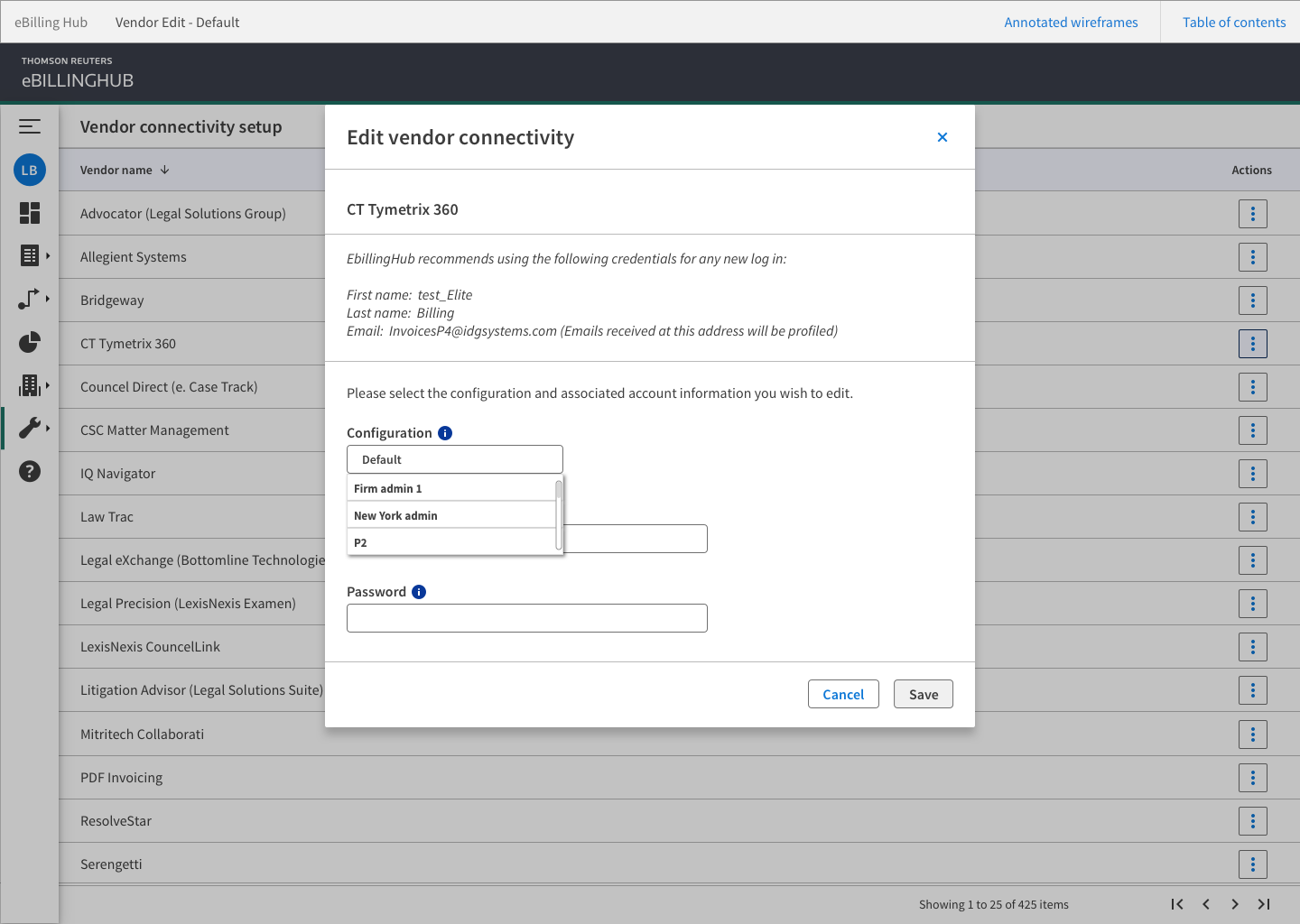Image resolution: width=1300 pixels, height=924 pixels.
Task: Open actions menu for CSC Matter Management row
Action: (x=1253, y=430)
